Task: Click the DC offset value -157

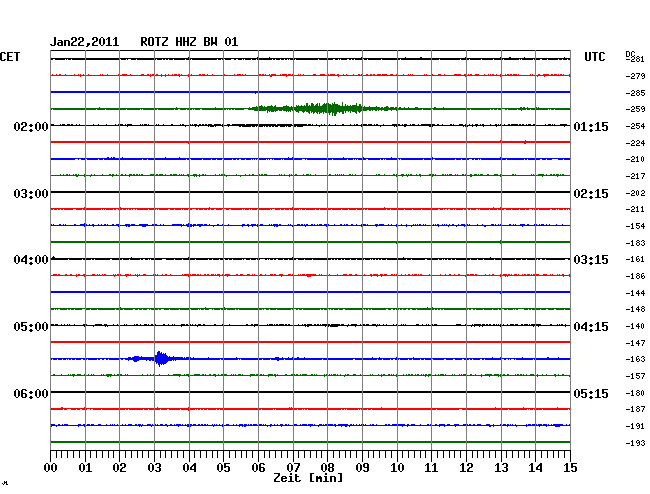Action: tap(635, 376)
